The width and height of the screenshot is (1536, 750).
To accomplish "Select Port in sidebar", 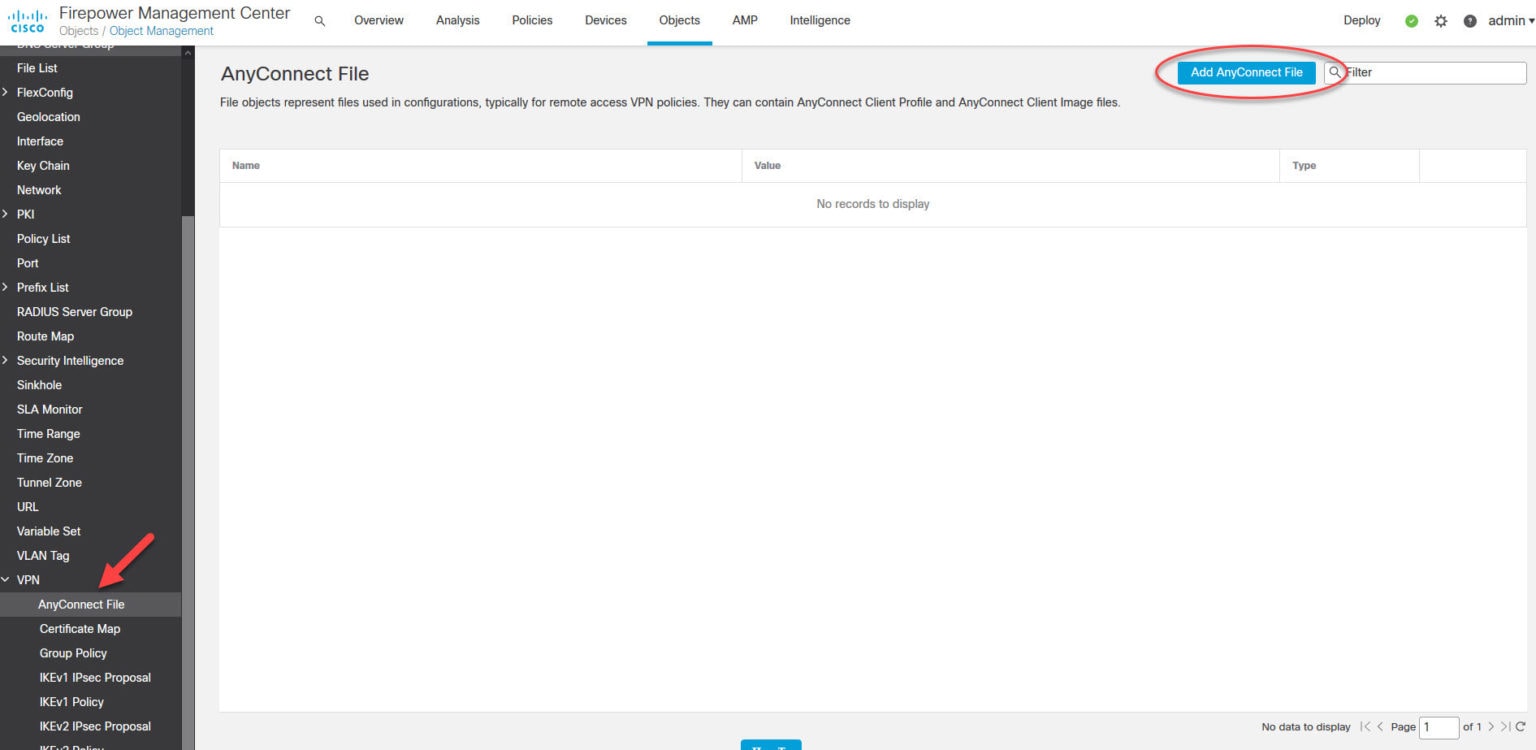I will click(28, 263).
